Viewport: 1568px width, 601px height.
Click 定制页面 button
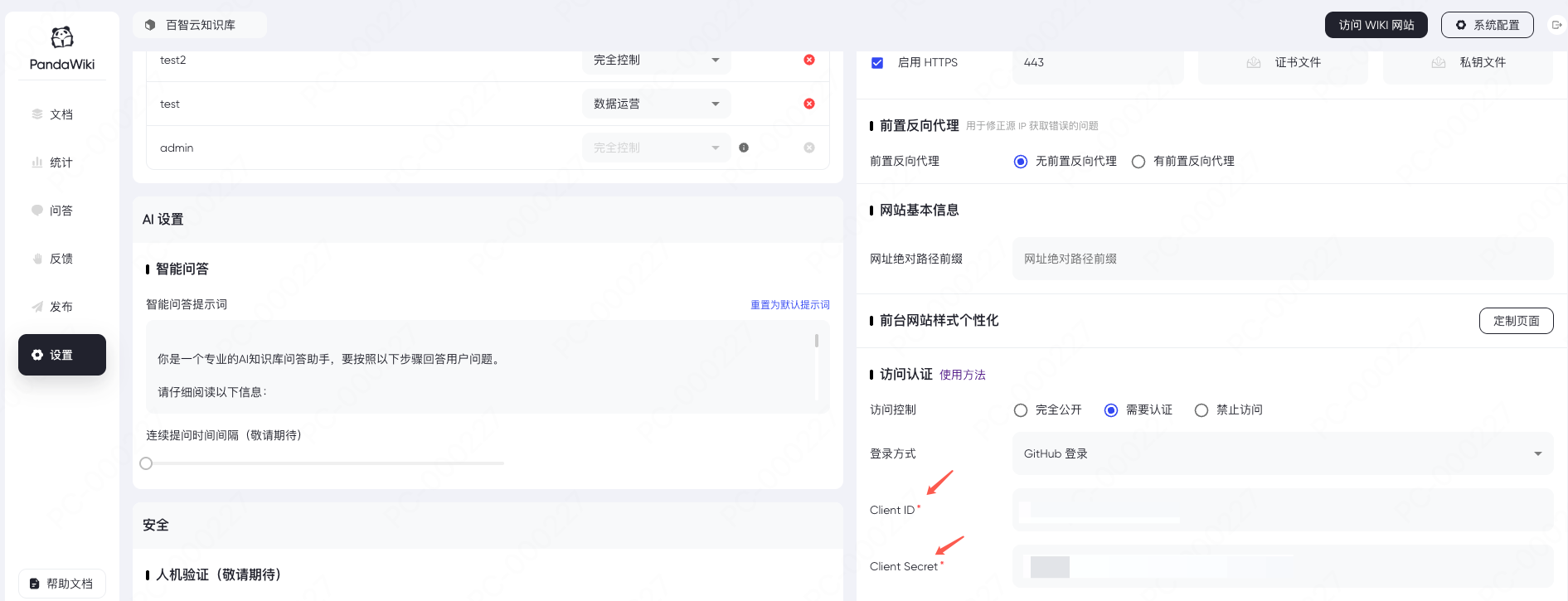pos(1517,321)
